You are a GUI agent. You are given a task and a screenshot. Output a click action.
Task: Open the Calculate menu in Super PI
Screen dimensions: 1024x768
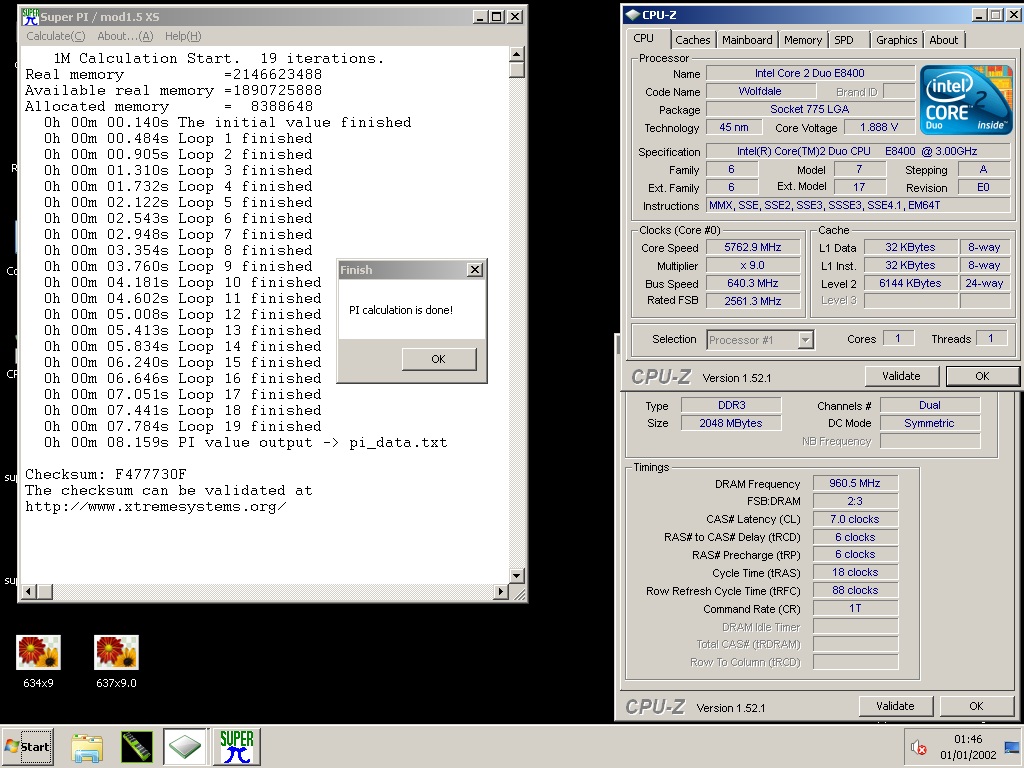click(x=56, y=36)
